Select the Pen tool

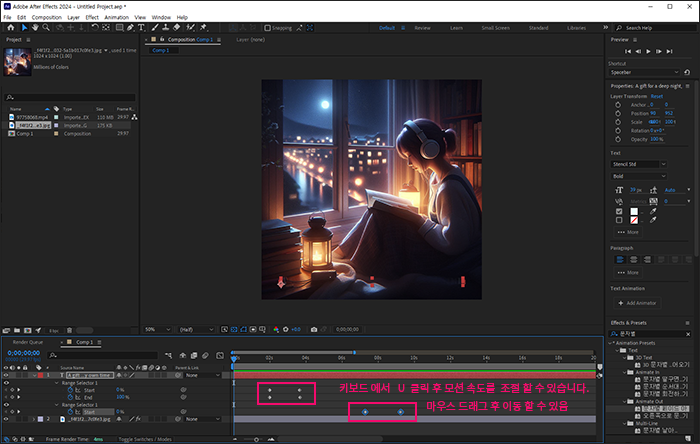[x=130, y=28]
